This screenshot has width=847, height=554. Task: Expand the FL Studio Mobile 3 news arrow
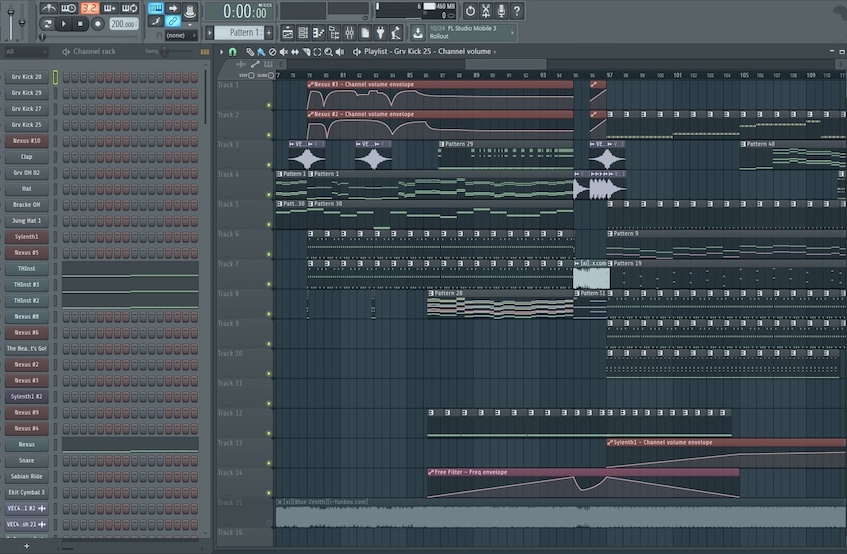click(513, 32)
